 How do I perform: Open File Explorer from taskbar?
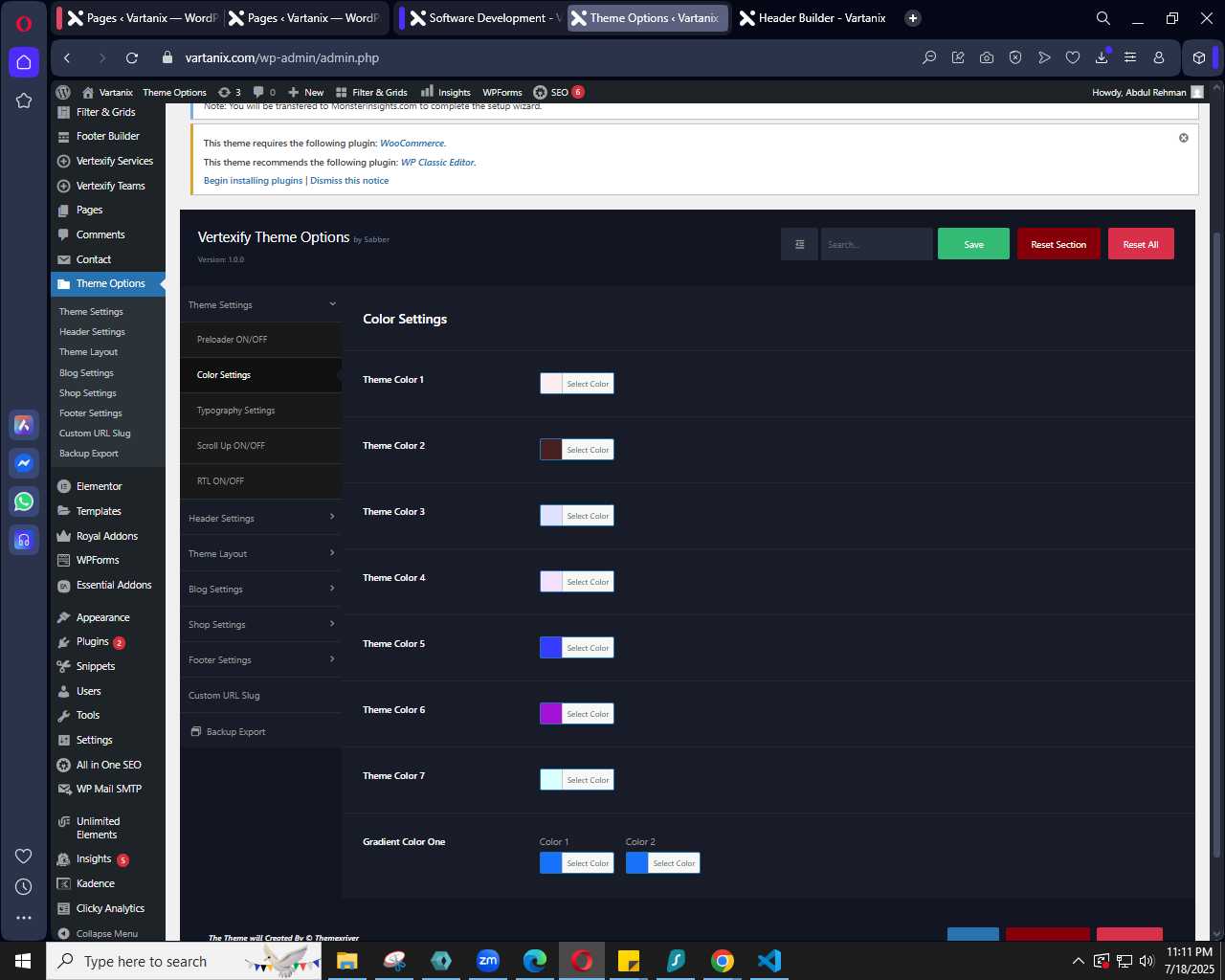click(347, 961)
